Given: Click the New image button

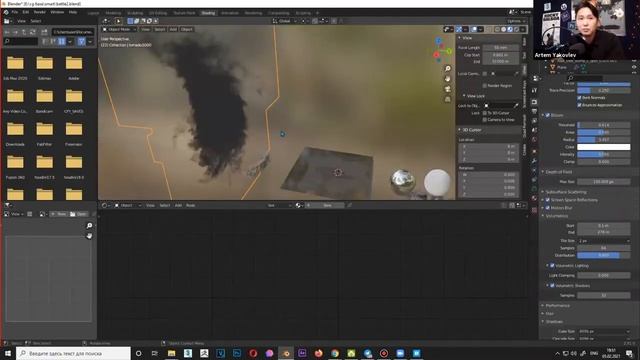Looking at the screenshot, I should pyautogui.click(x=60, y=214).
